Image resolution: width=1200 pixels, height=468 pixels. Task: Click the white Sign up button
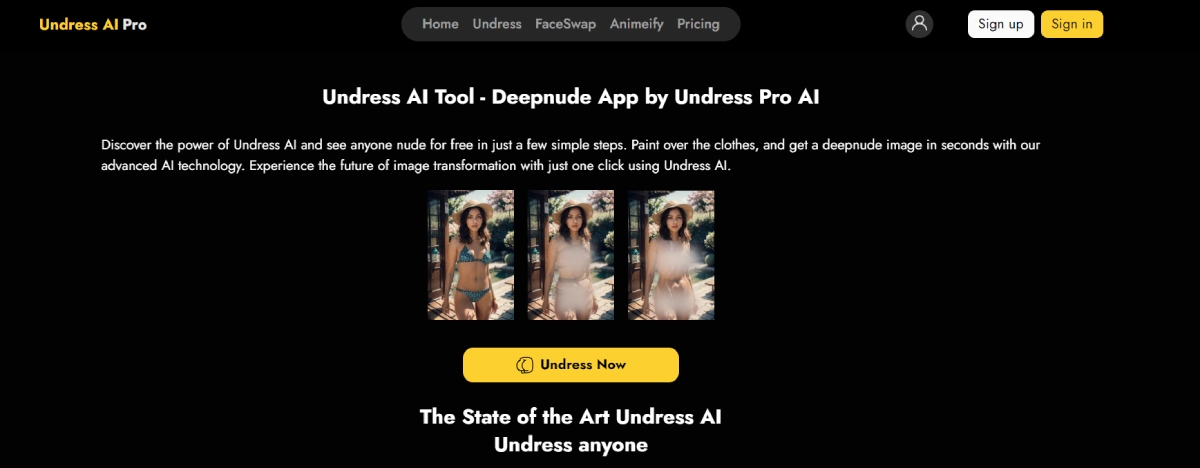point(1001,24)
